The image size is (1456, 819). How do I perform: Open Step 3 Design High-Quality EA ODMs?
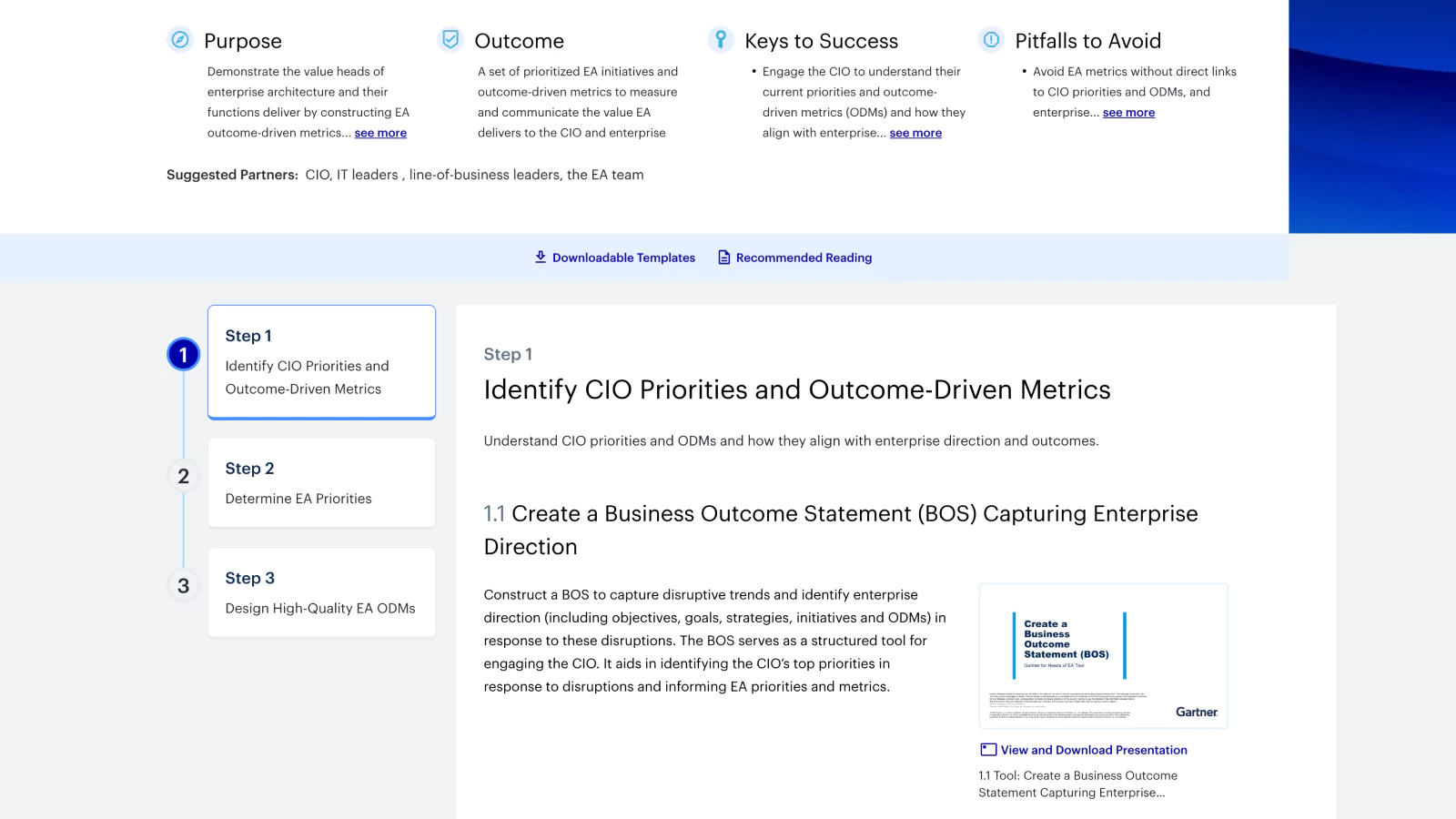click(x=321, y=592)
